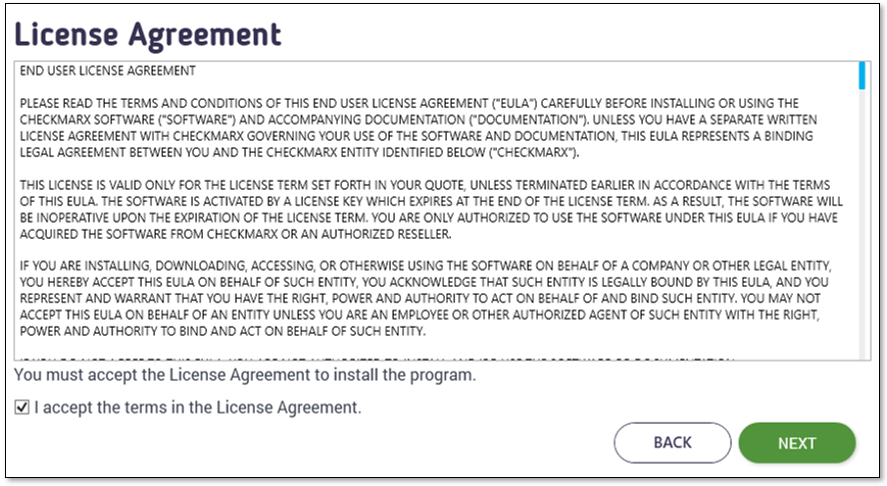The width and height of the screenshot is (887, 486).
Task: Click the 'END USER LICENSE AGREEMENT' heading line
Action: coord(108,72)
